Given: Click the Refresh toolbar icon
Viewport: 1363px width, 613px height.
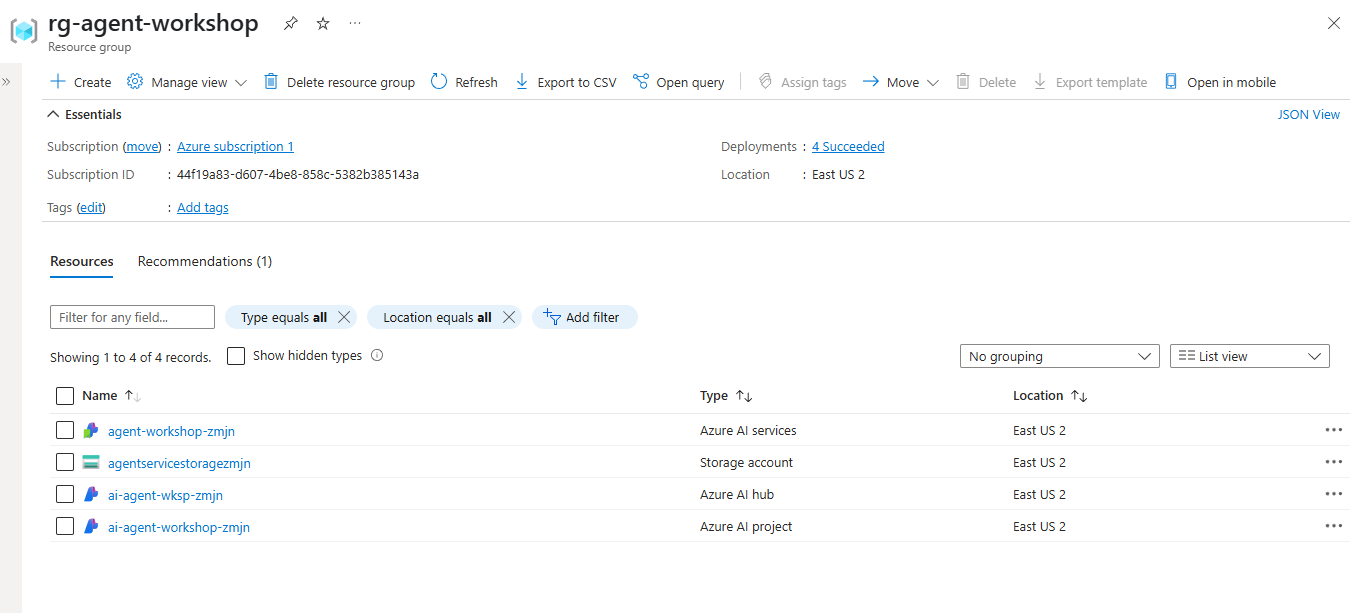Looking at the screenshot, I should 439,82.
